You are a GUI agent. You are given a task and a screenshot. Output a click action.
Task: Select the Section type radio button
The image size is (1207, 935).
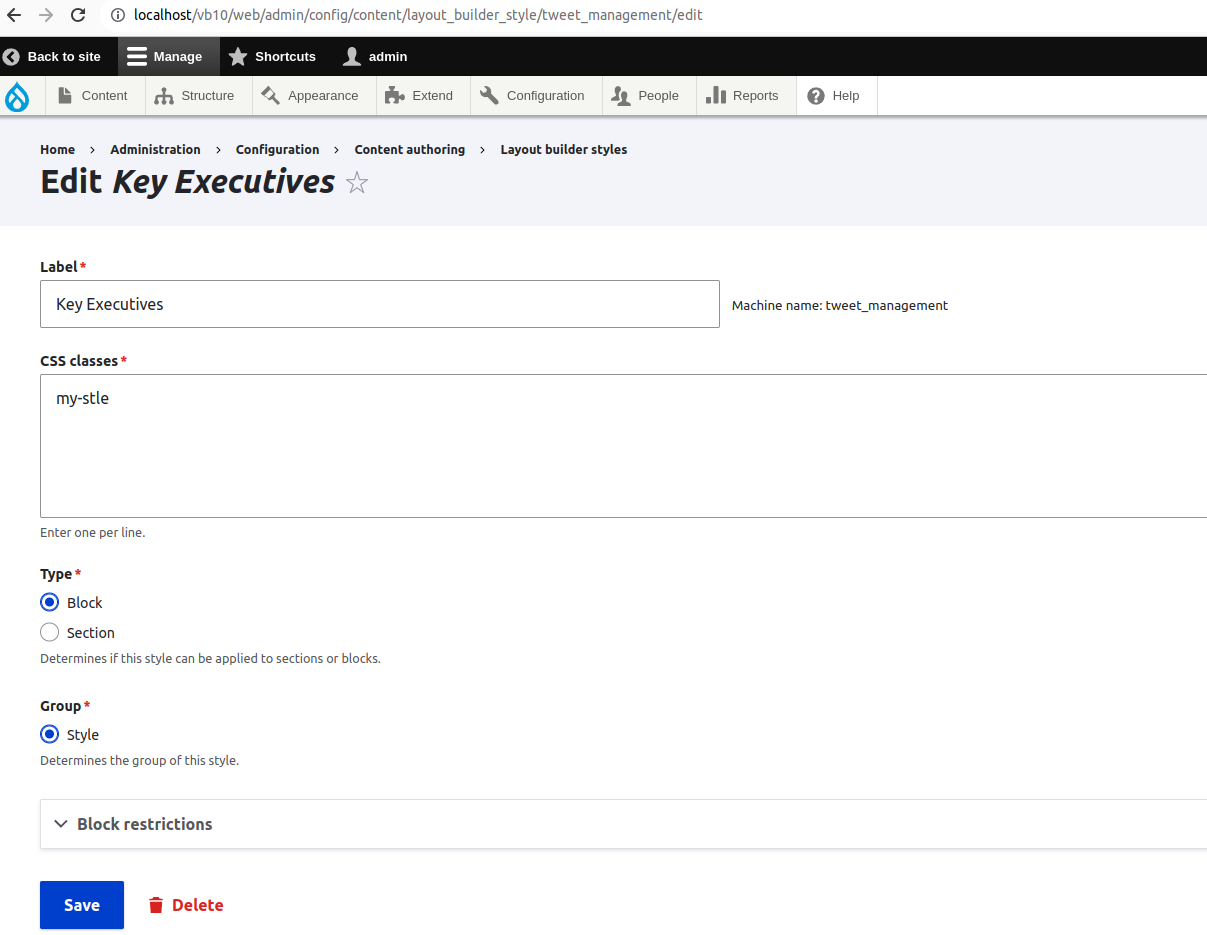[x=49, y=632]
